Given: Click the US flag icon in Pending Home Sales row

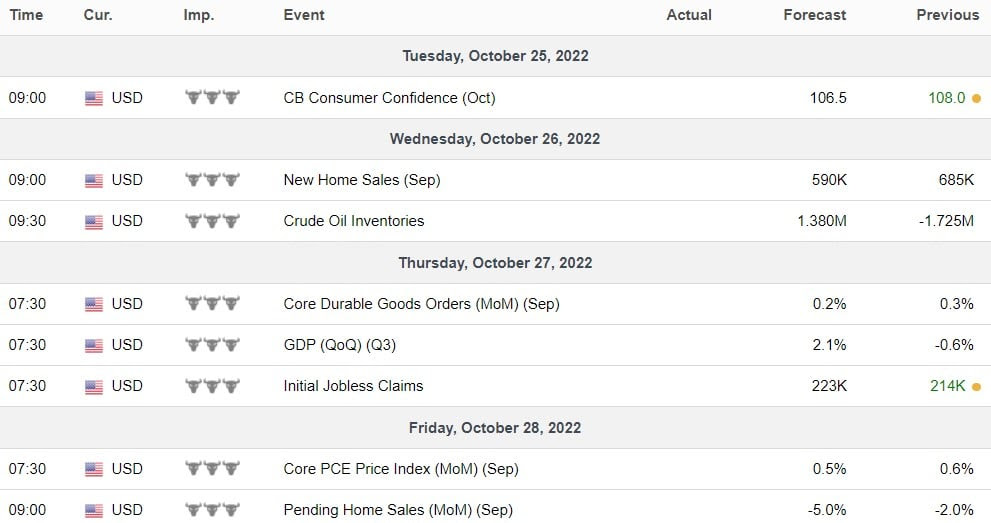Looking at the screenshot, I should 94,510.
